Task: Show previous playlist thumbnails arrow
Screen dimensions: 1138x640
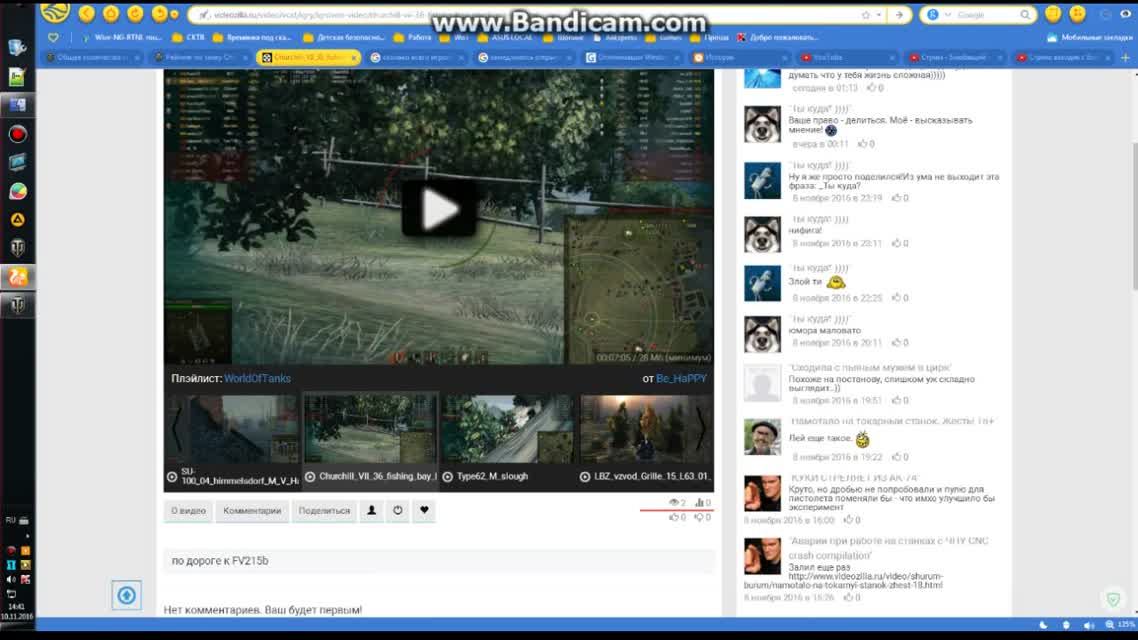Action: 176,428
